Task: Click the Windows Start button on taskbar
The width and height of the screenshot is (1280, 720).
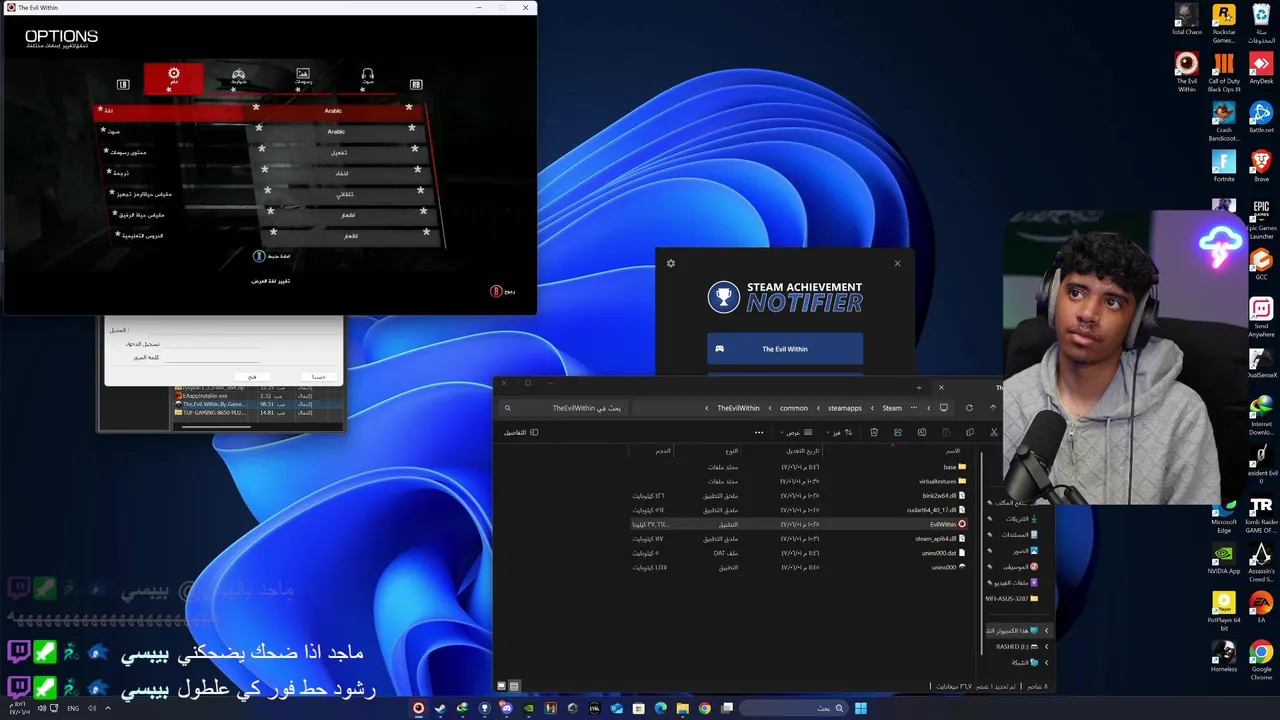Action: click(x=861, y=708)
